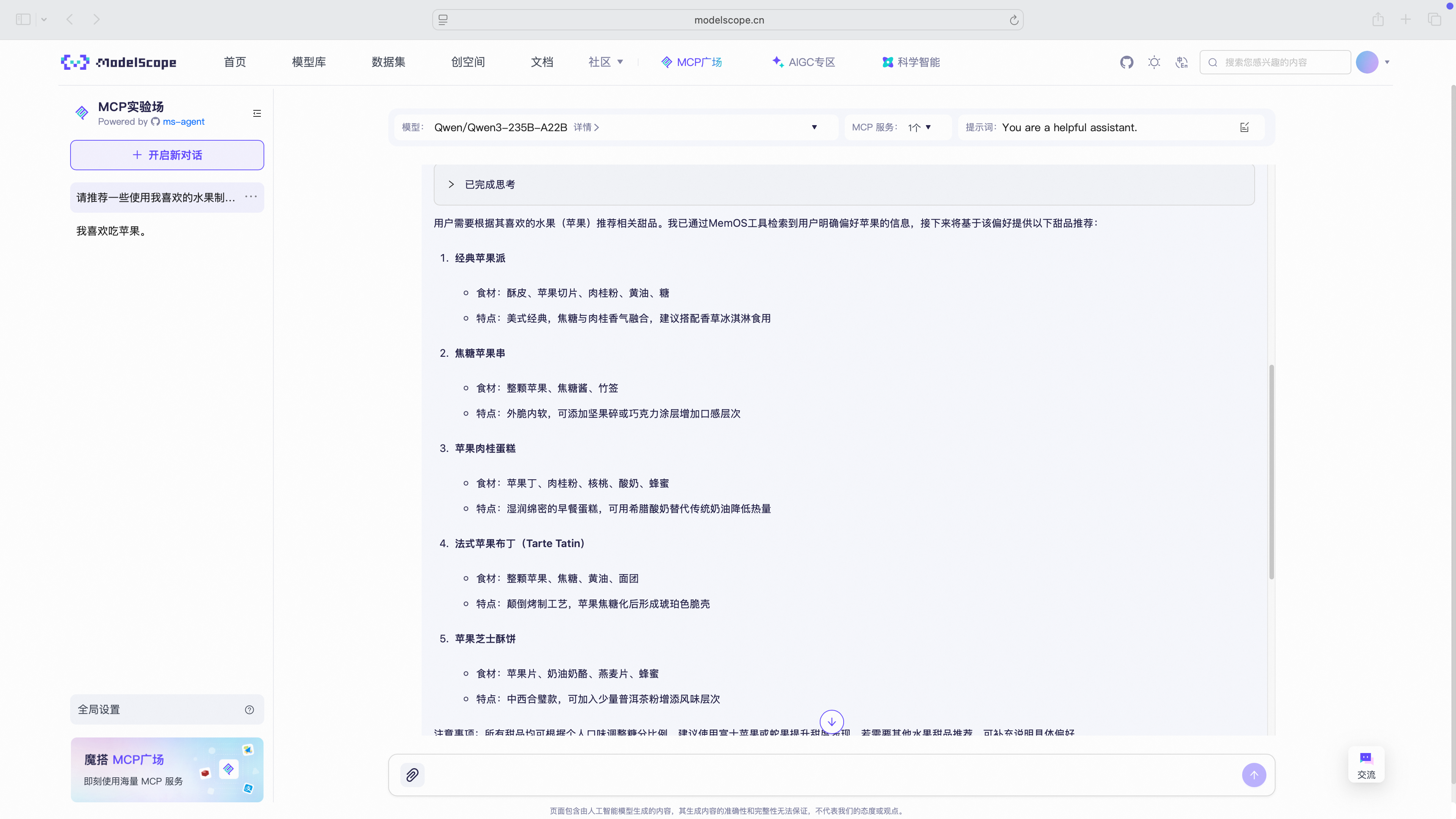The height and width of the screenshot is (819, 1456).
Task: Toggle light/dark theme sun icon
Action: pyautogui.click(x=1154, y=62)
